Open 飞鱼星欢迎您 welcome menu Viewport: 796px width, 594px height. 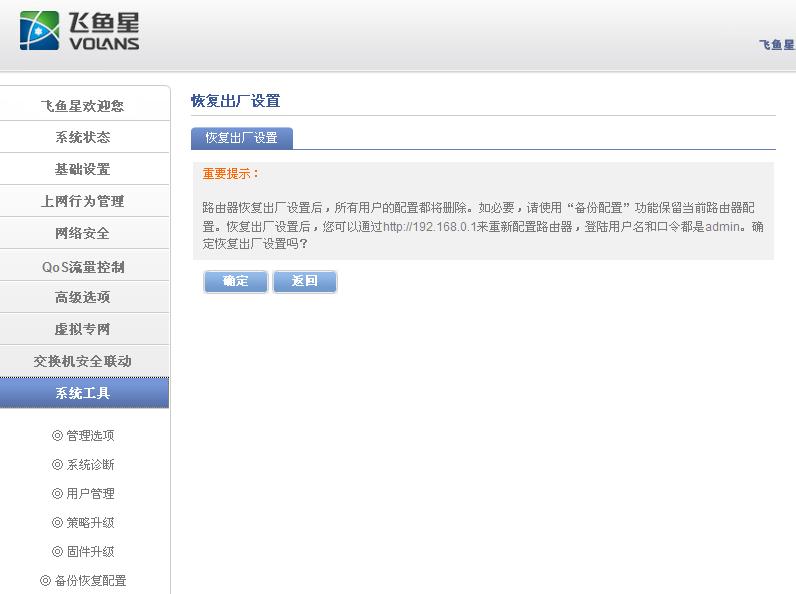click(83, 105)
